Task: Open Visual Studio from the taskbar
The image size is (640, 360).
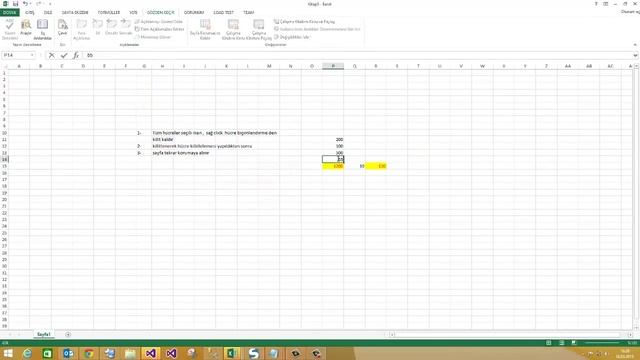Action: [x=151, y=353]
